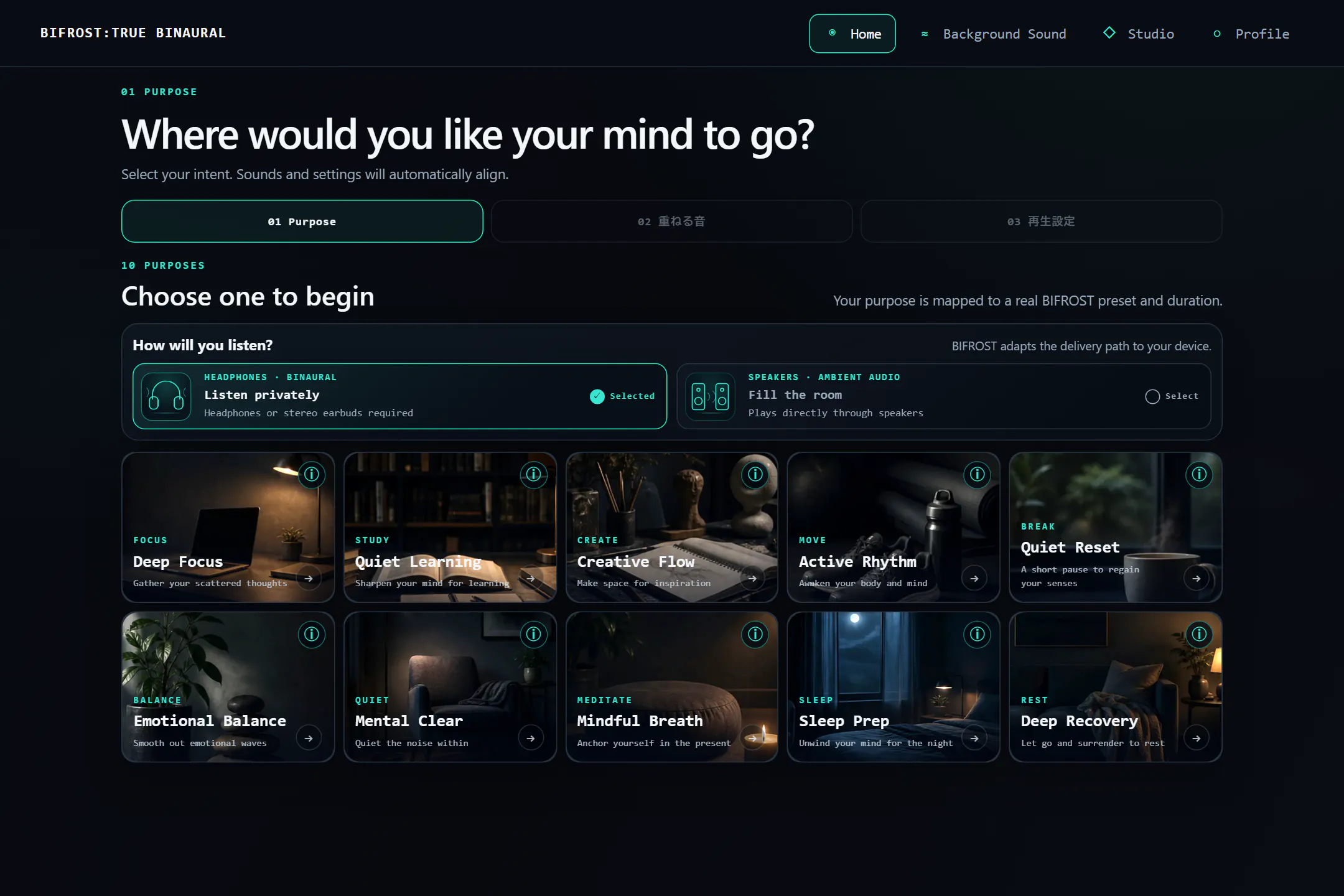Select the Quiet Reset purpose card

1116,528
